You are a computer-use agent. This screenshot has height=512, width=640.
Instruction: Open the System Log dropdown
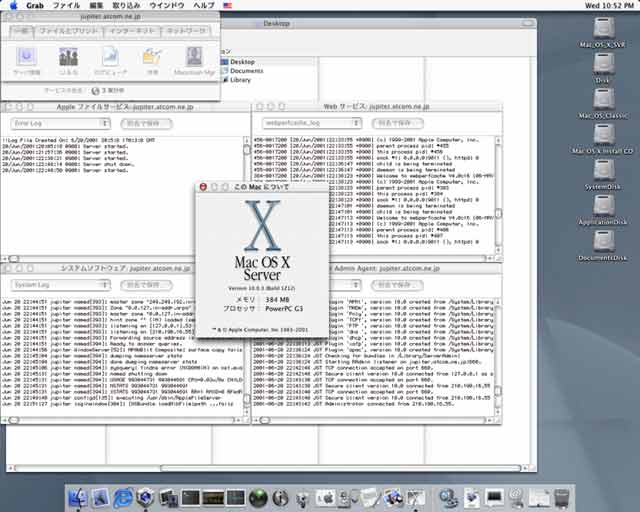click(x=60, y=285)
